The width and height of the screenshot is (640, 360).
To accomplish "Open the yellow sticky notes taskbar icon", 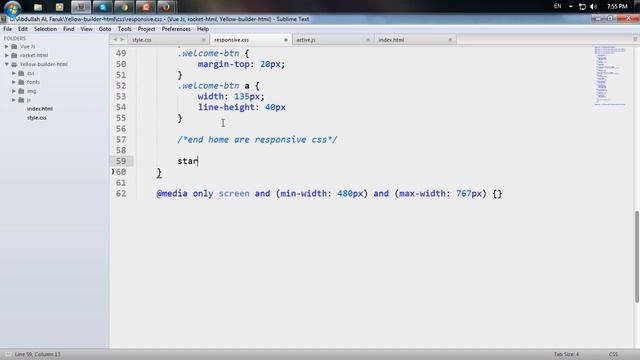I will [60, 7].
